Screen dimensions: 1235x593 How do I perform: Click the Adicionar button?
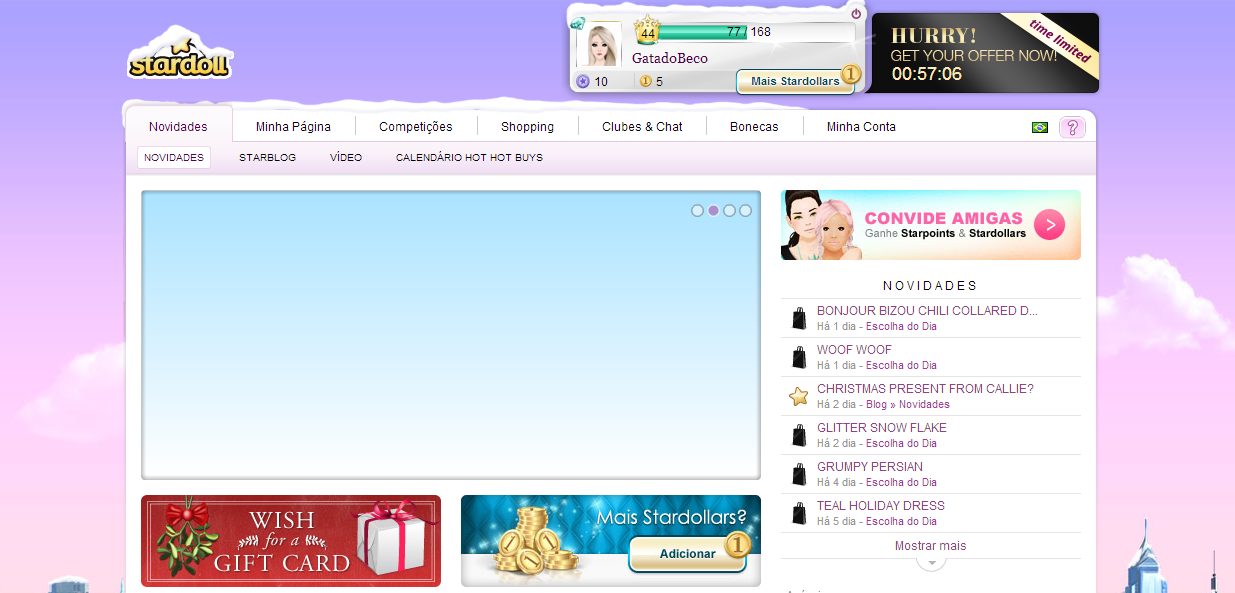[x=688, y=553]
